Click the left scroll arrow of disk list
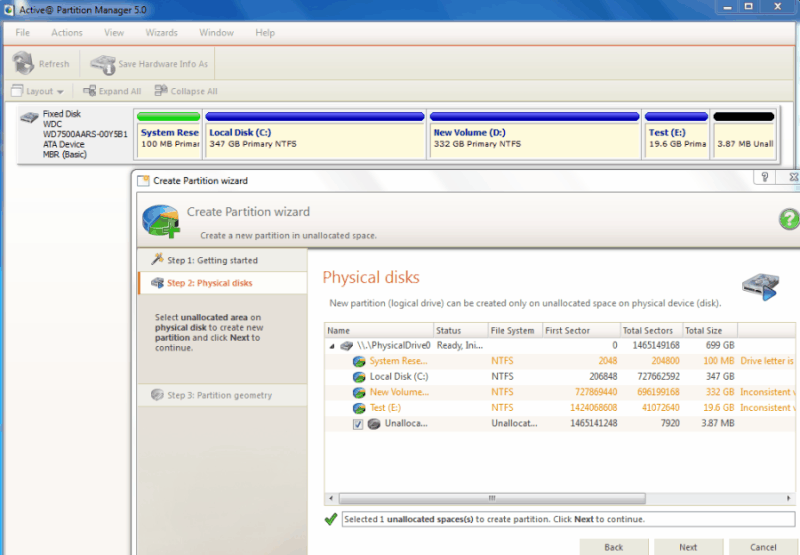The height and width of the screenshot is (555, 800). coord(331,498)
